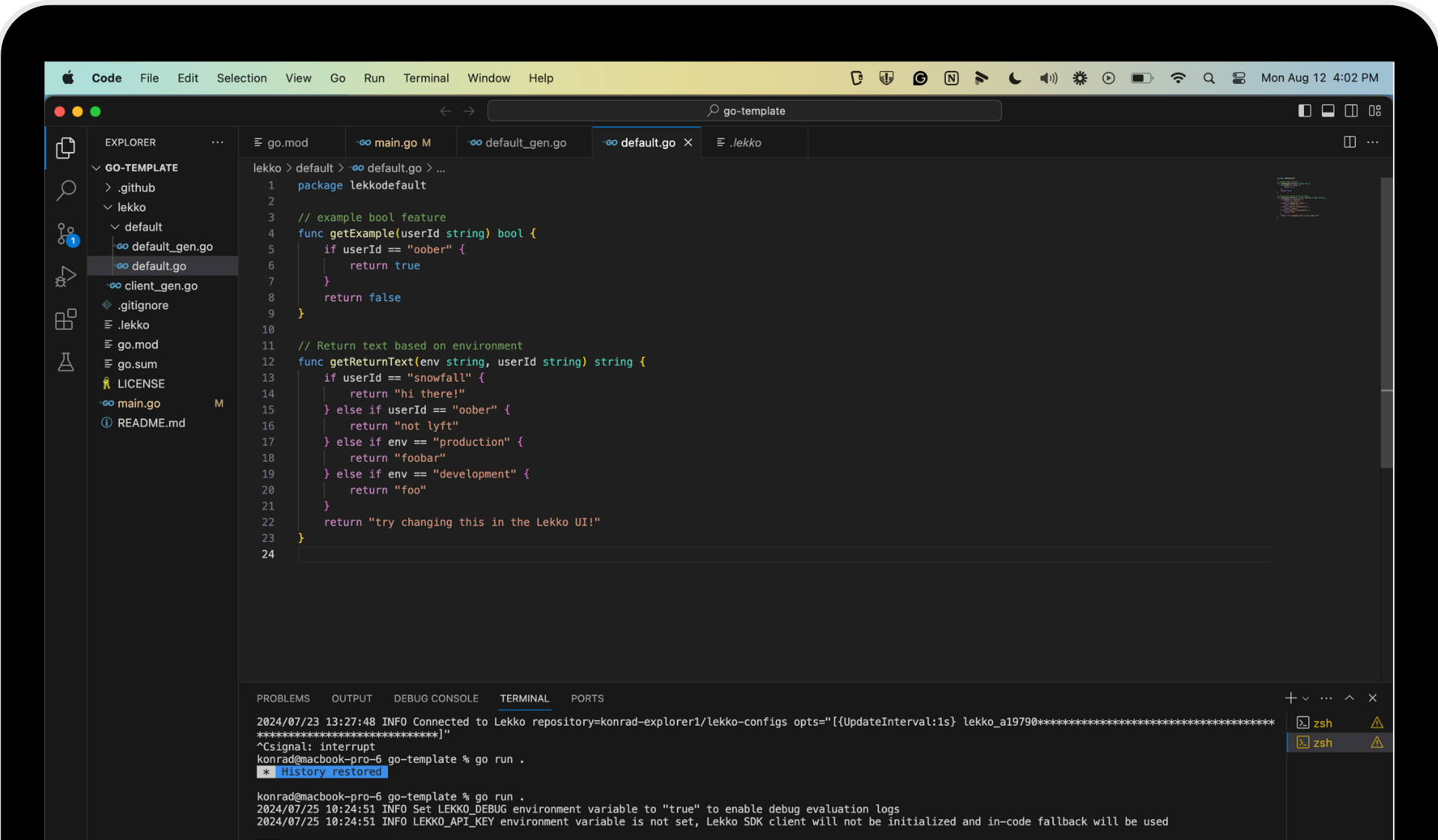Toggle the secondary side bar

tap(1351, 111)
